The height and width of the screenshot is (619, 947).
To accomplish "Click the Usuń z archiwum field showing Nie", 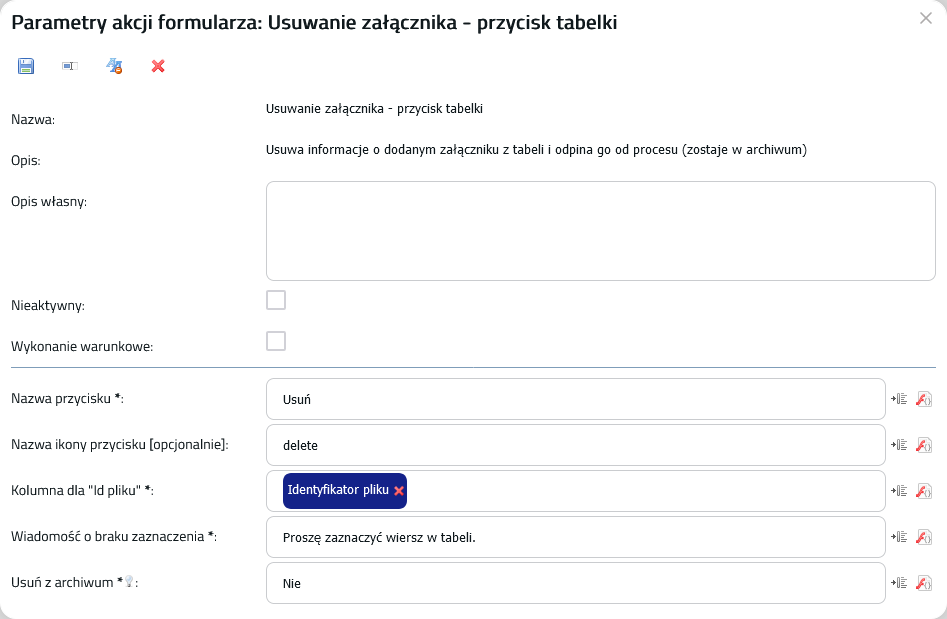I will click(576, 583).
